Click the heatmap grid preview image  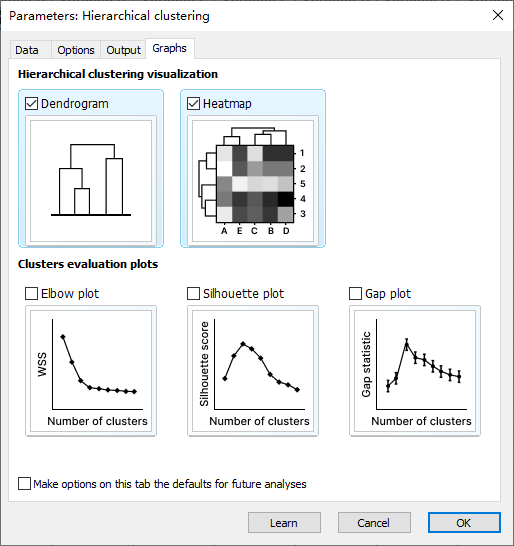(253, 181)
